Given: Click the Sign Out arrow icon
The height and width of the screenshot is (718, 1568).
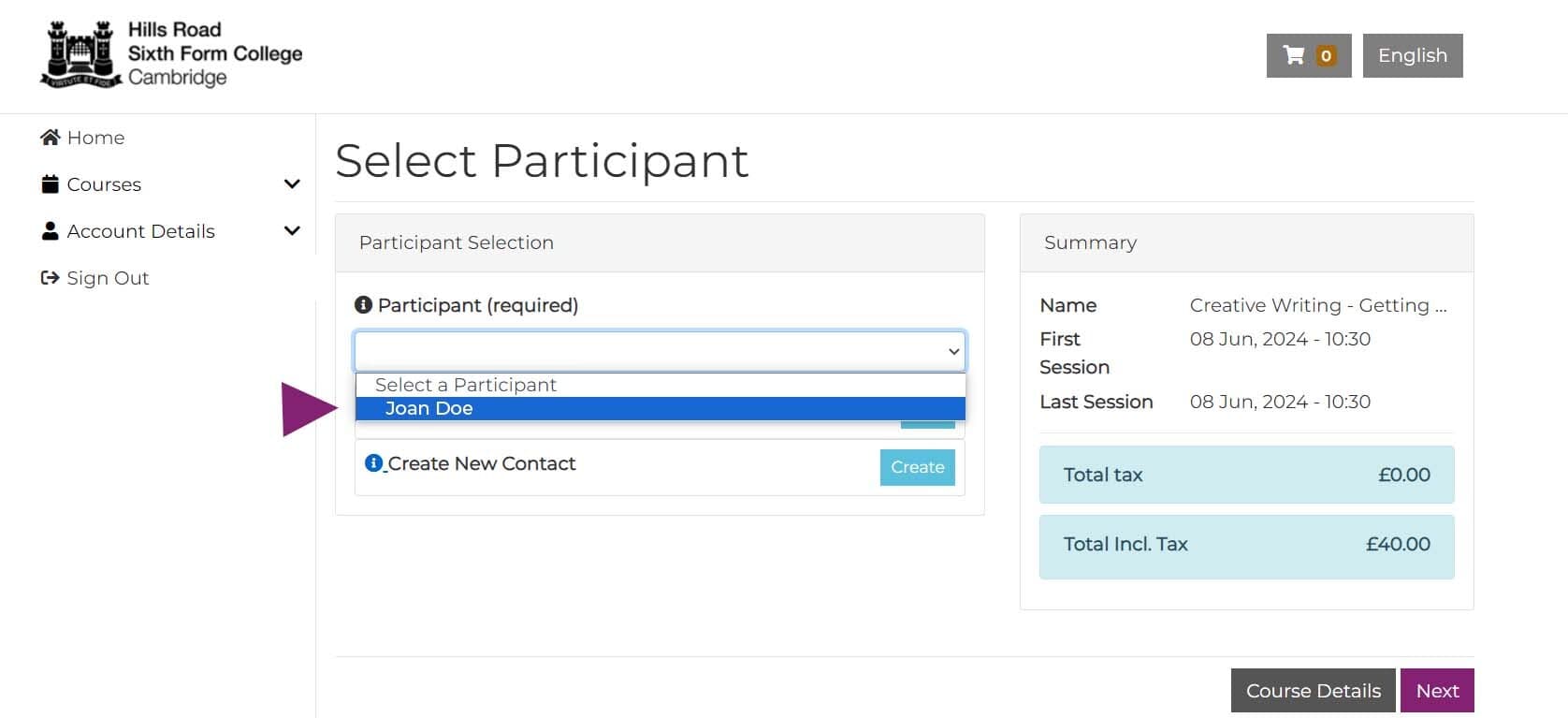Looking at the screenshot, I should (51, 278).
